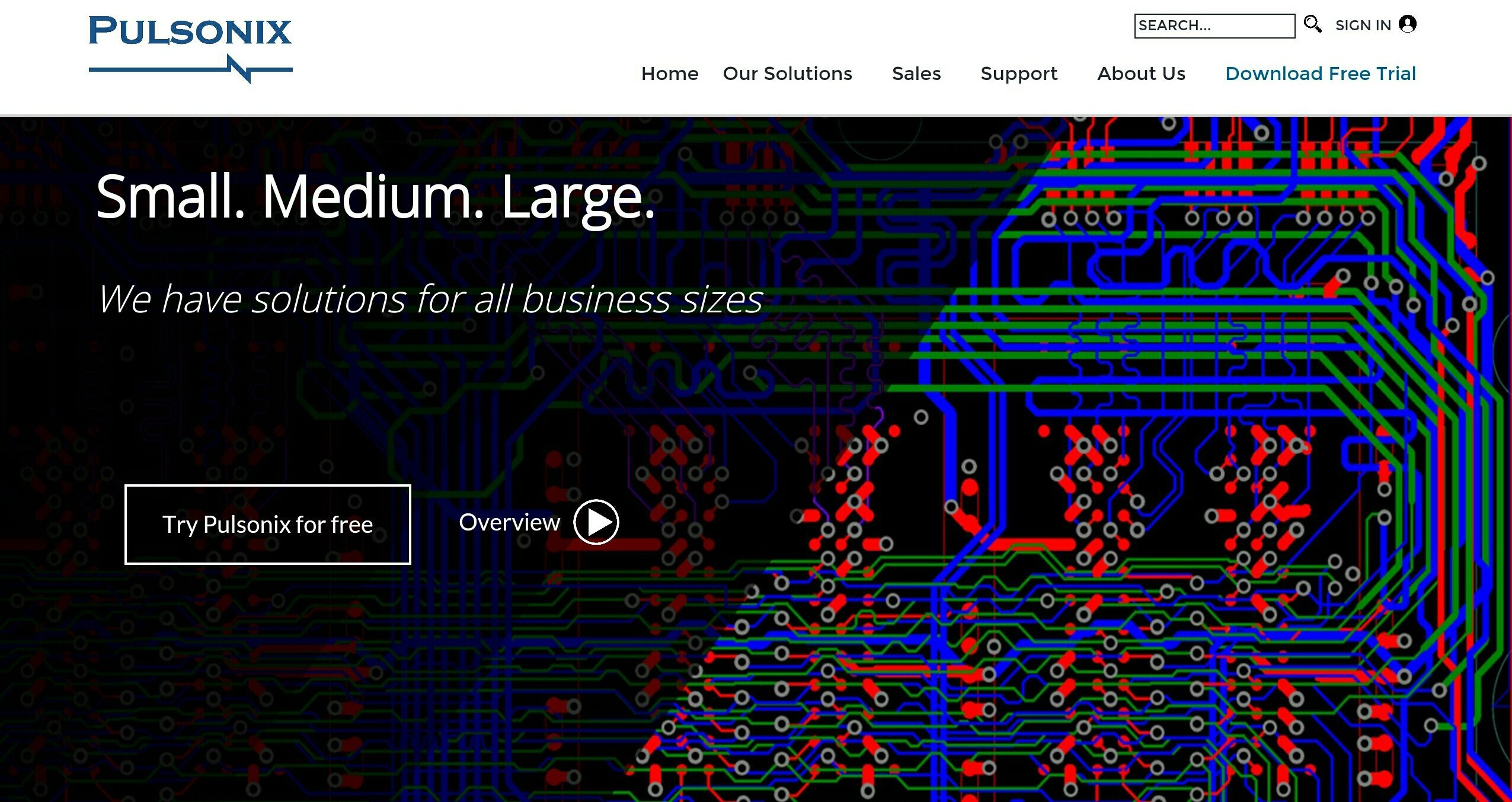Open the Sales menu
This screenshot has height=802, width=1512.
[916, 74]
